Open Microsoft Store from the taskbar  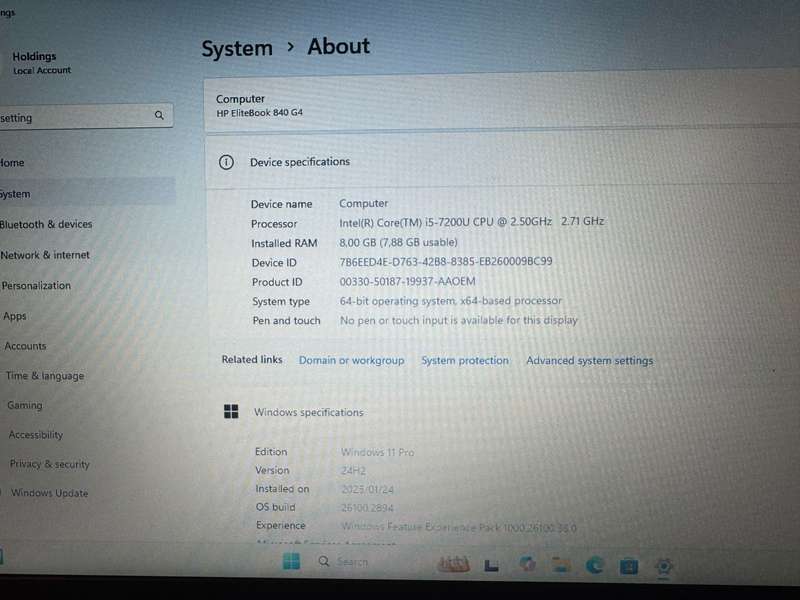coord(629,566)
